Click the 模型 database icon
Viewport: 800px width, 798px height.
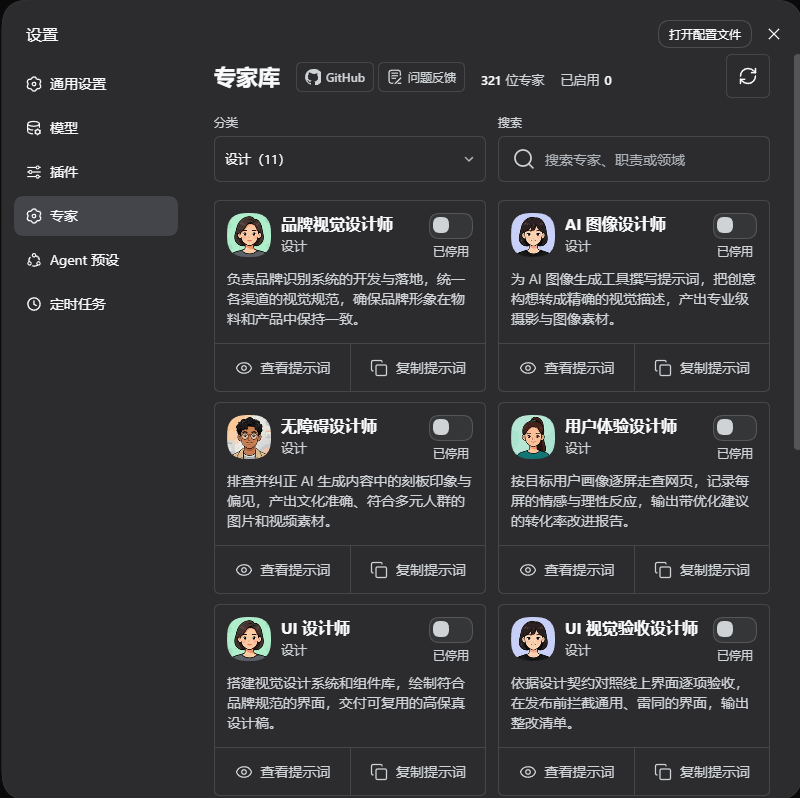(x=34, y=128)
